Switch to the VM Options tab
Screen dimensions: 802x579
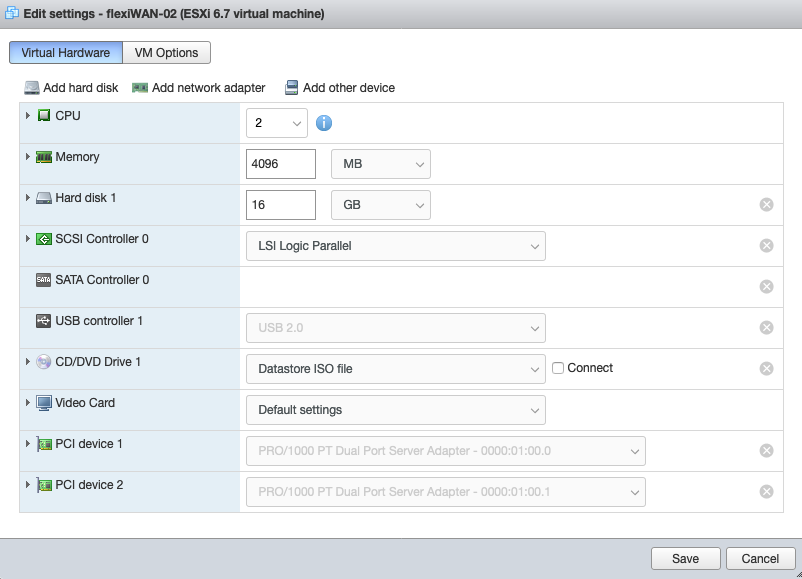pyautogui.click(x=167, y=53)
